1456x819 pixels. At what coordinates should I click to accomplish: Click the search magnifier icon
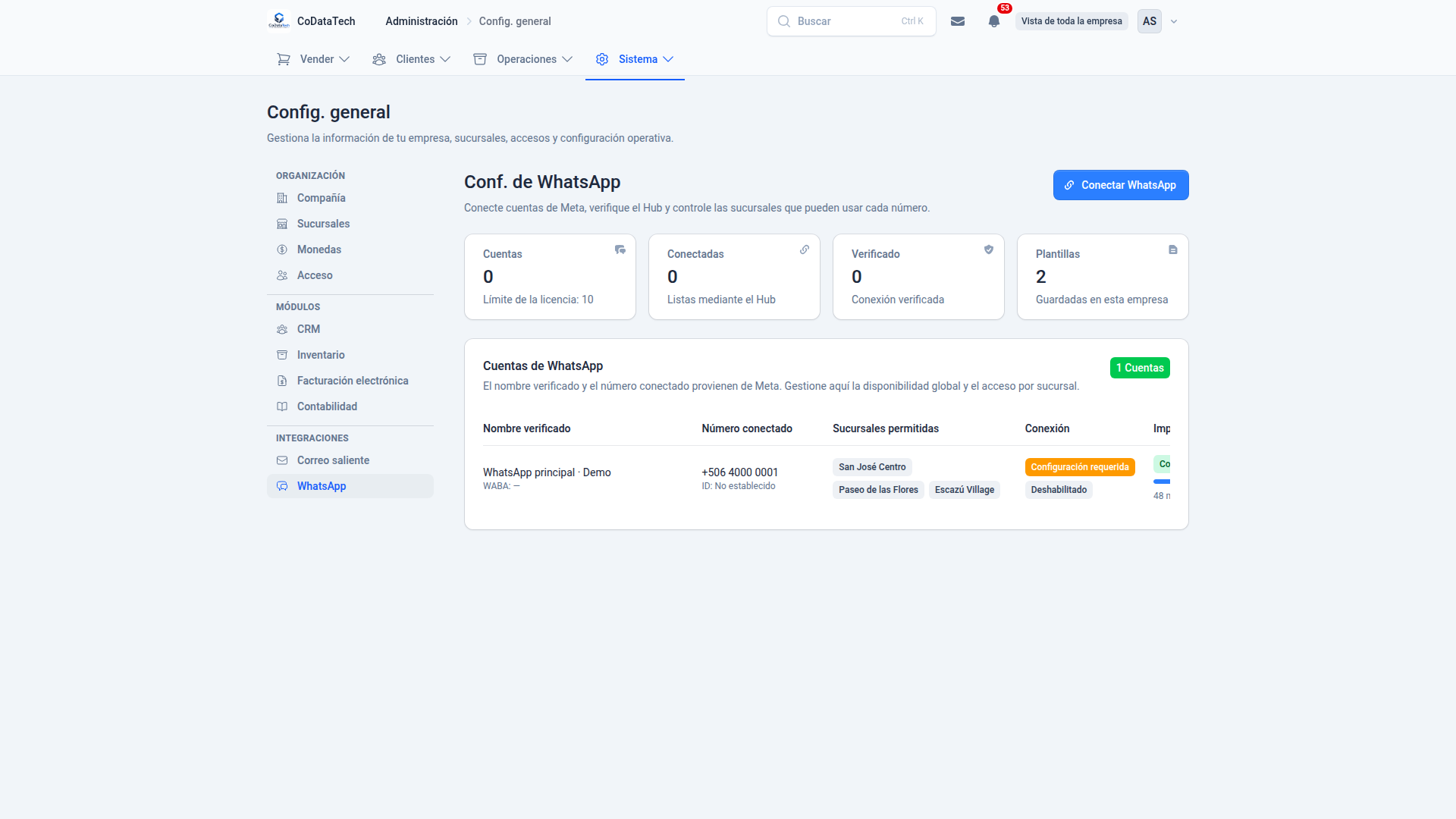coord(784,21)
